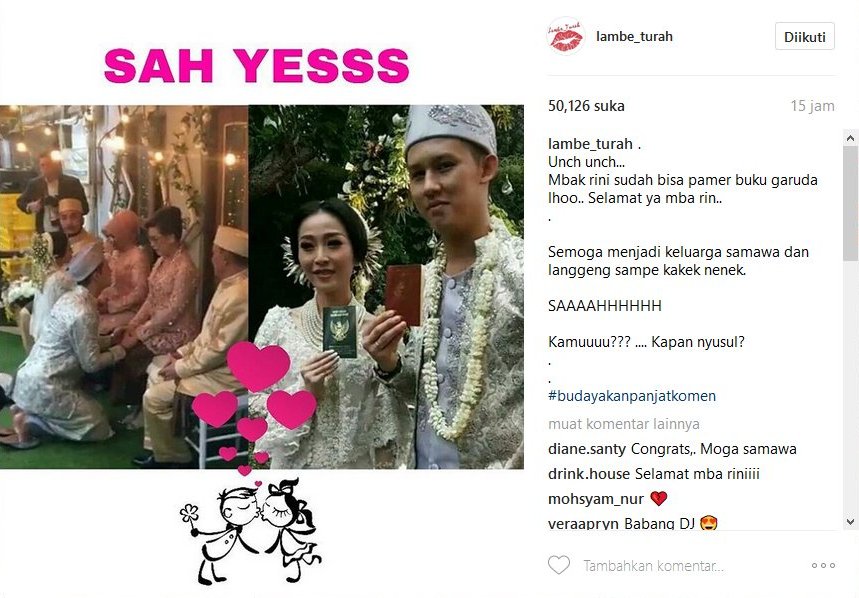Open the #budayakanpanjatkomen hashtag
Screen dimensions: 859x598
[x=632, y=396]
